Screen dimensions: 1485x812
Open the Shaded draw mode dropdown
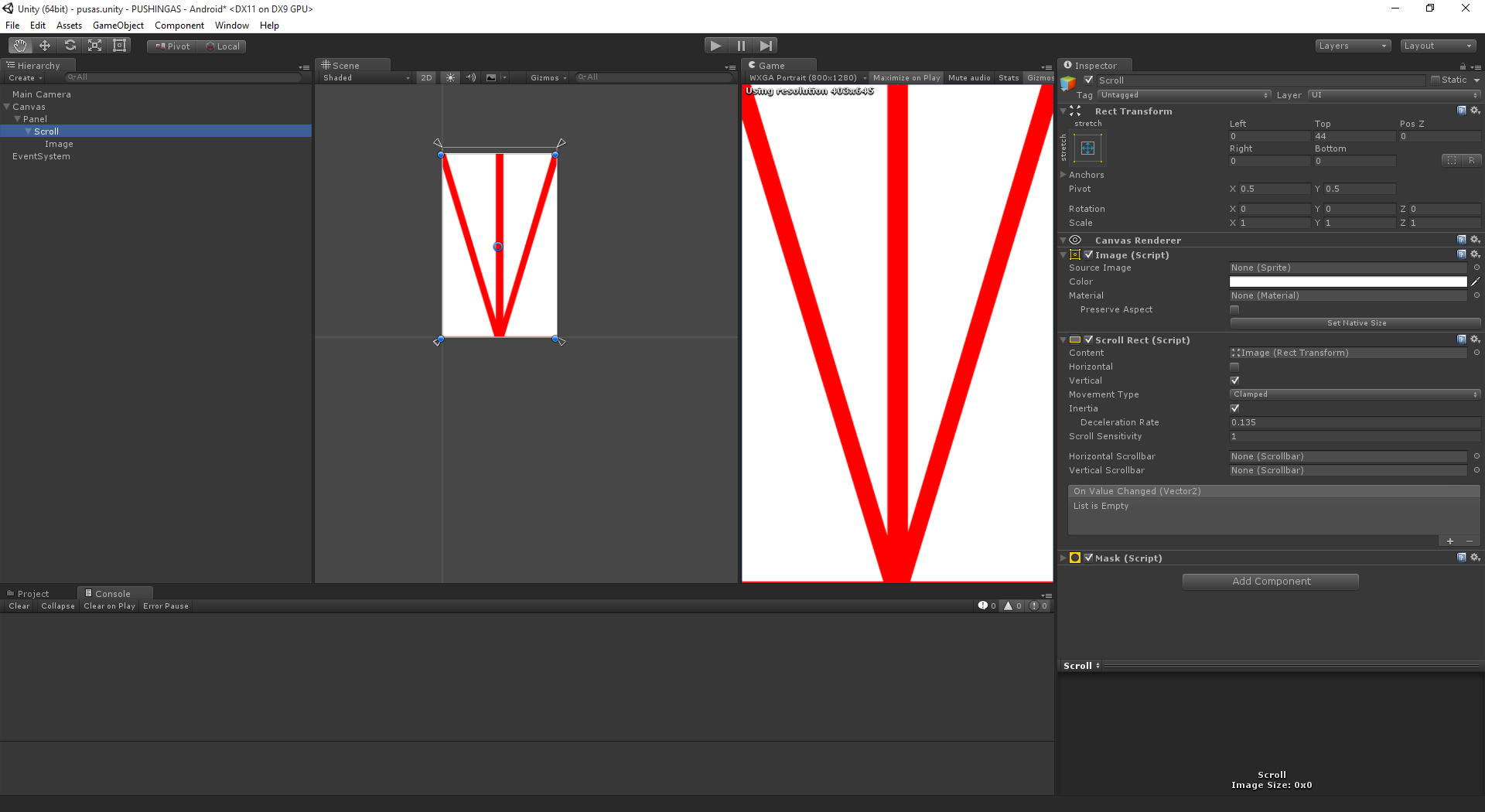click(366, 77)
